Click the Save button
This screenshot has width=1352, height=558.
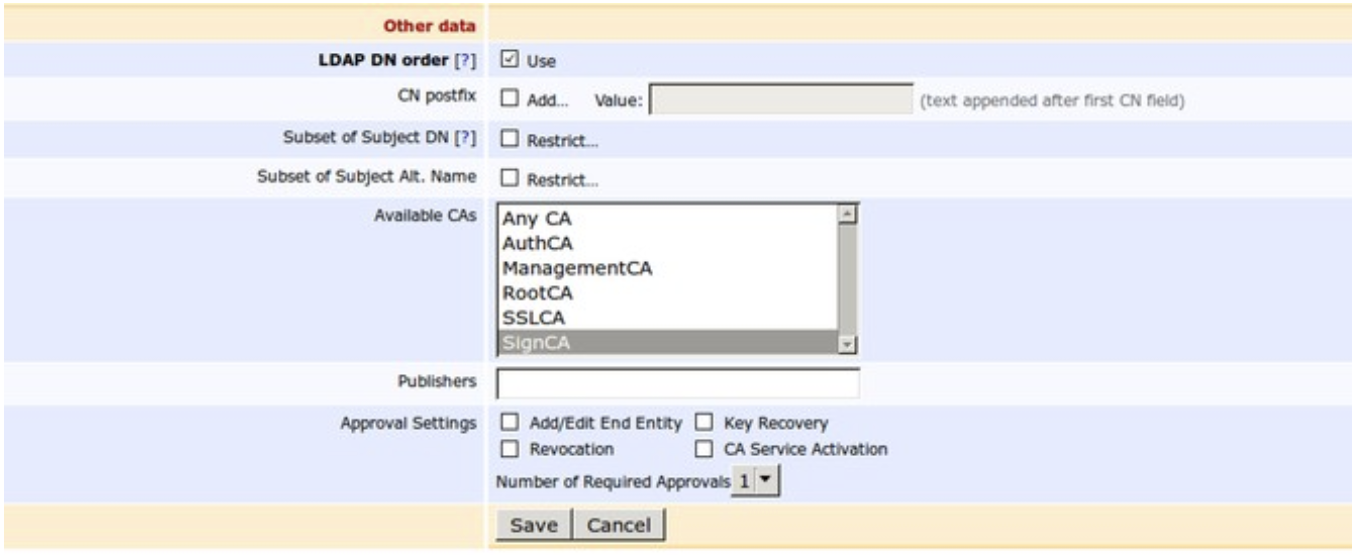click(533, 525)
